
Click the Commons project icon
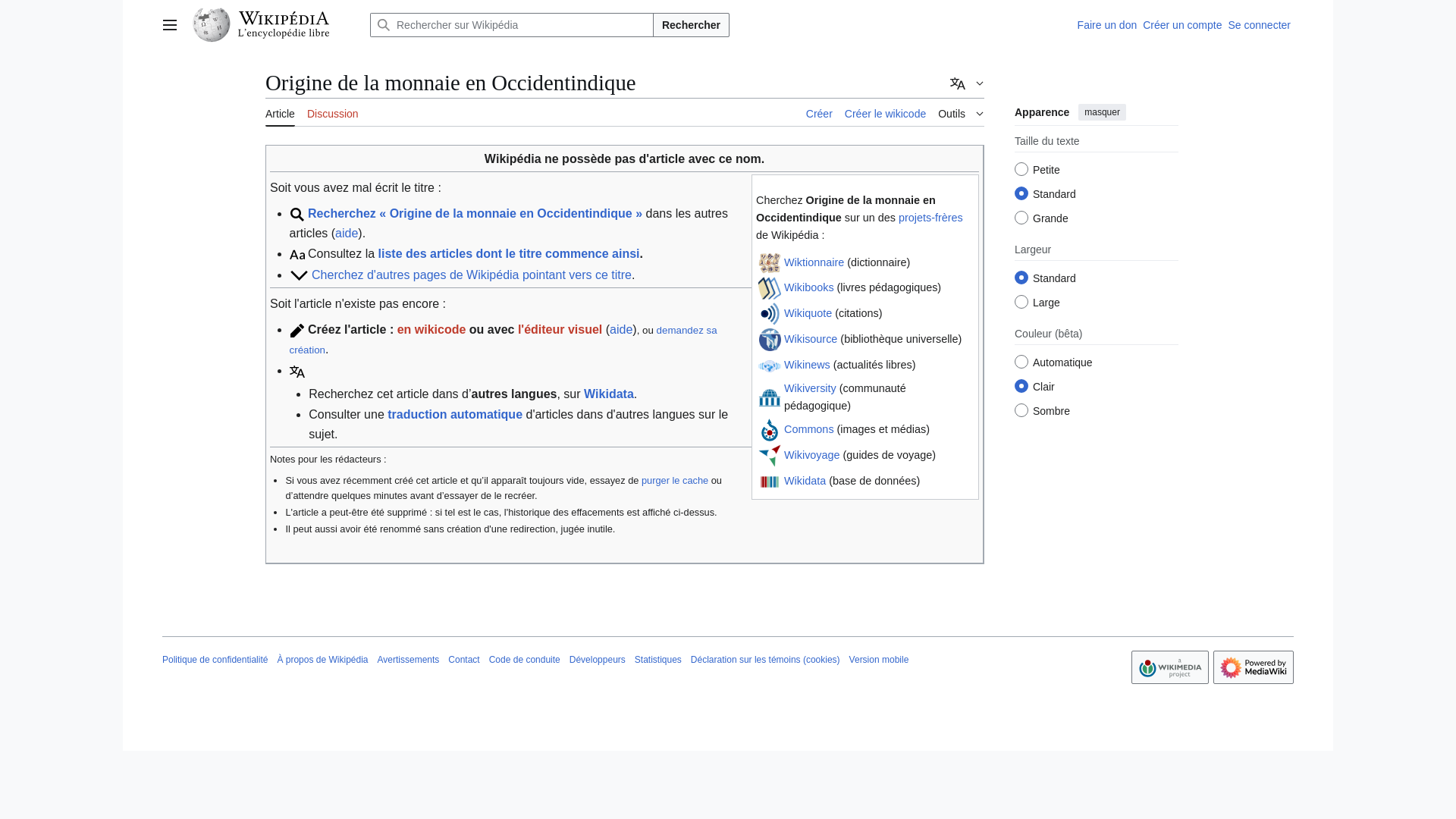(770, 430)
